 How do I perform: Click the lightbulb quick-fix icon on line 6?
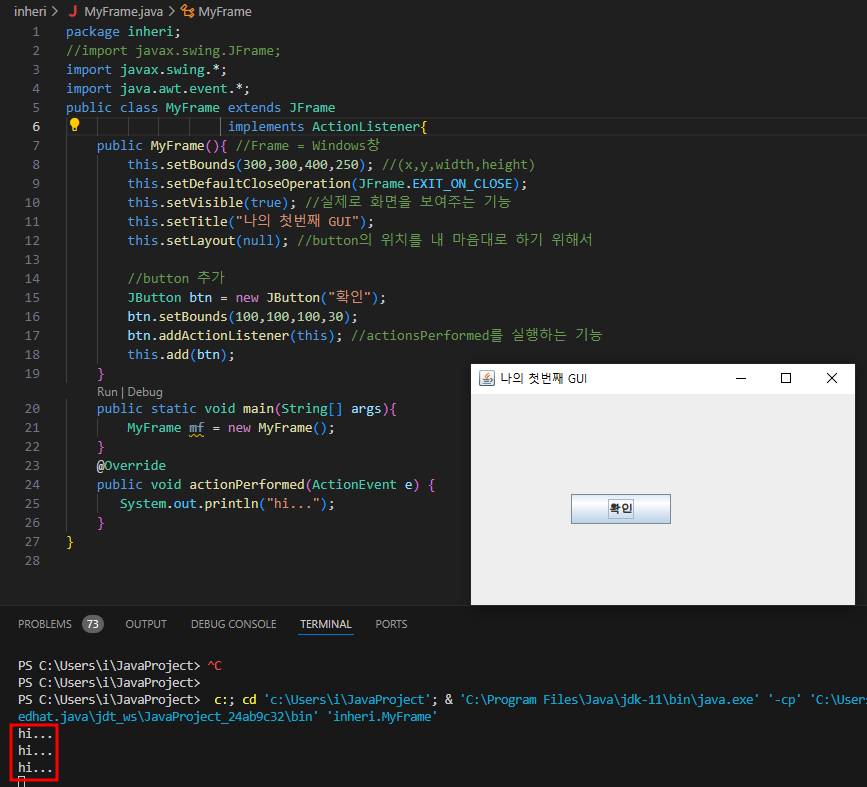(x=75, y=125)
